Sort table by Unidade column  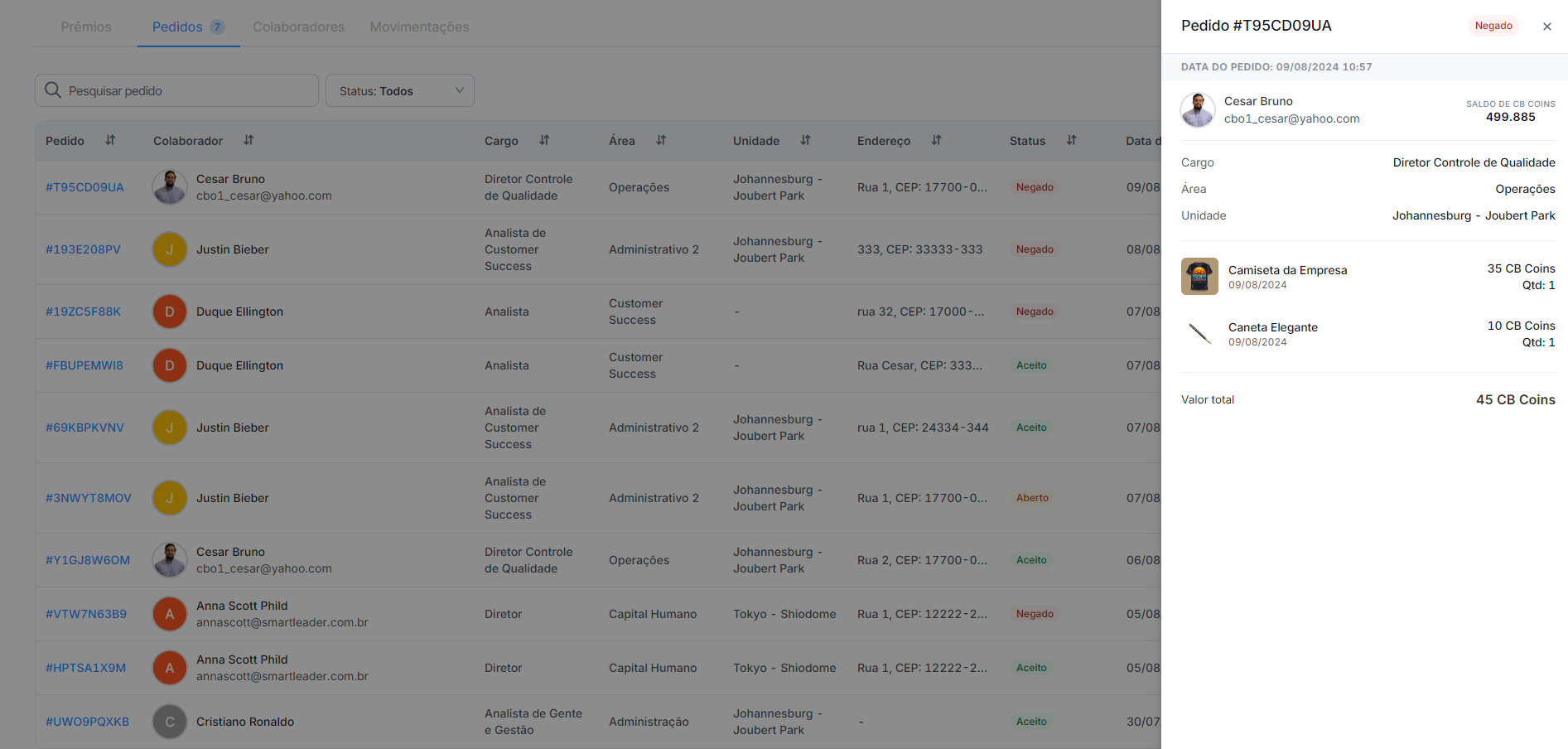805,141
